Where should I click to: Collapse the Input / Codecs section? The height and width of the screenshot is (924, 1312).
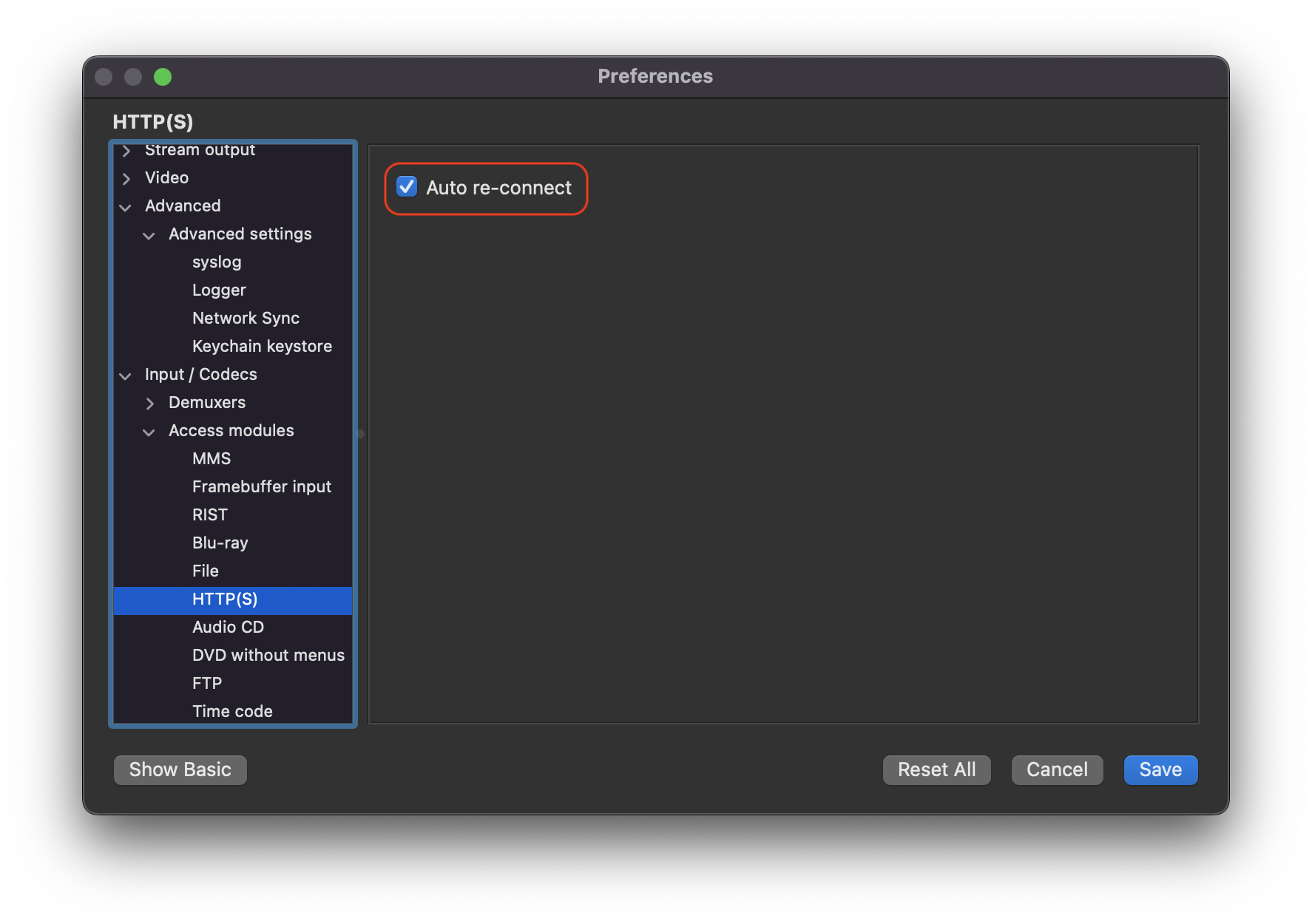pos(126,376)
